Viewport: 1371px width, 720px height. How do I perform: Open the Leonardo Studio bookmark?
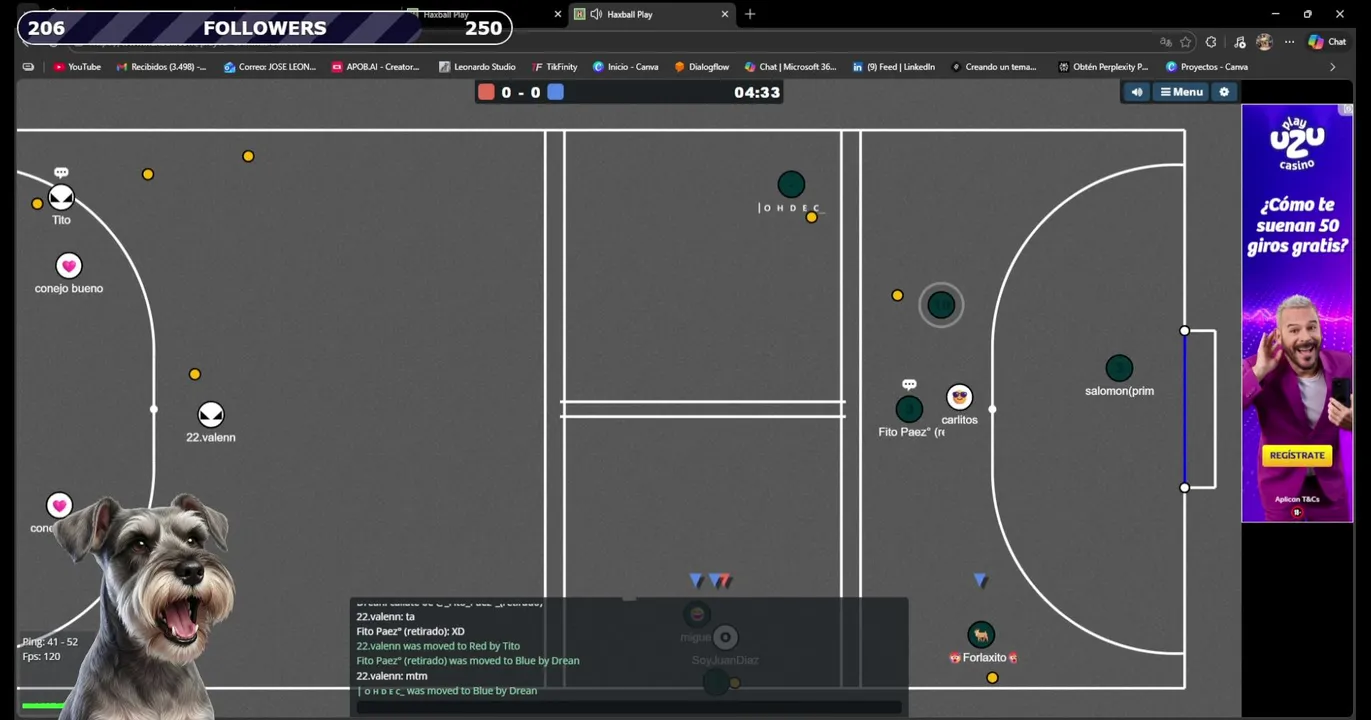coord(477,67)
